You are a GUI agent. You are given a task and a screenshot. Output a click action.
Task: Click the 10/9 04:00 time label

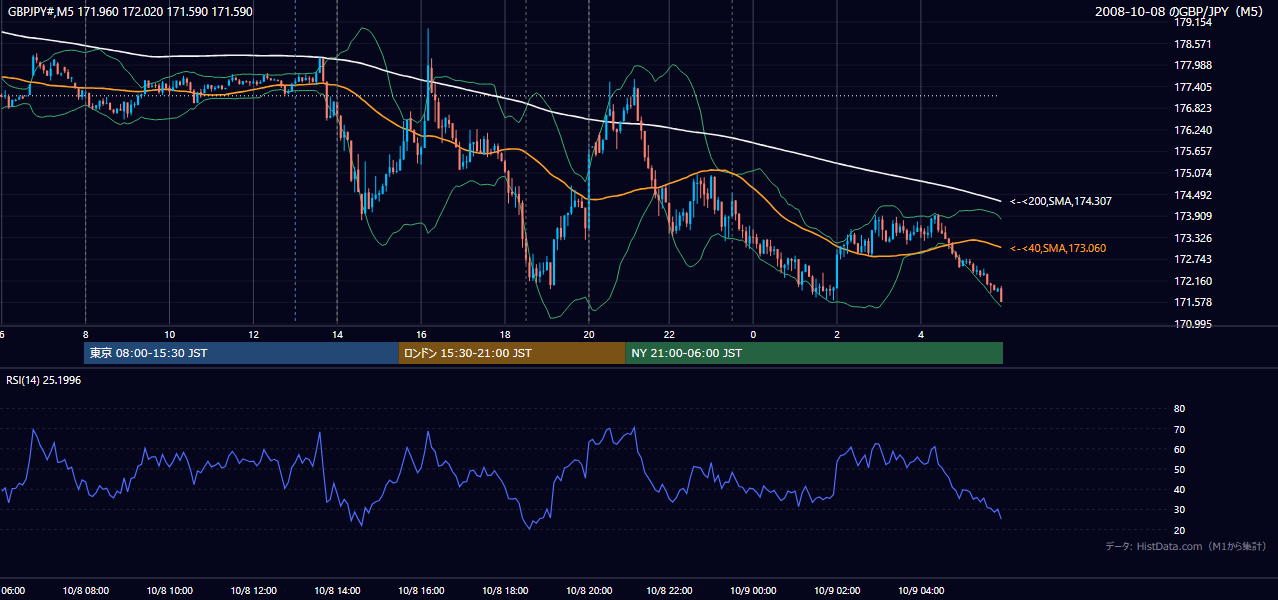921,591
